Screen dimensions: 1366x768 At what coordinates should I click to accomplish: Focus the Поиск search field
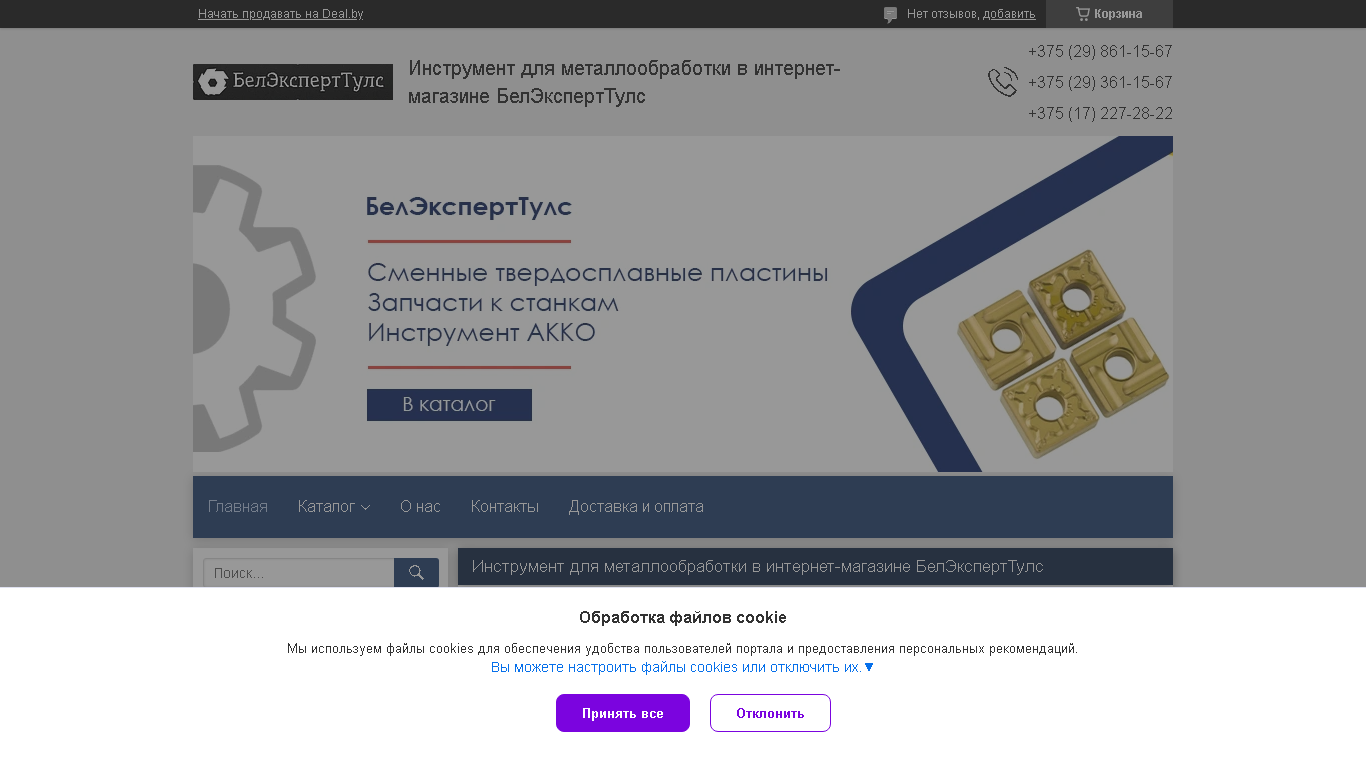pos(299,573)
